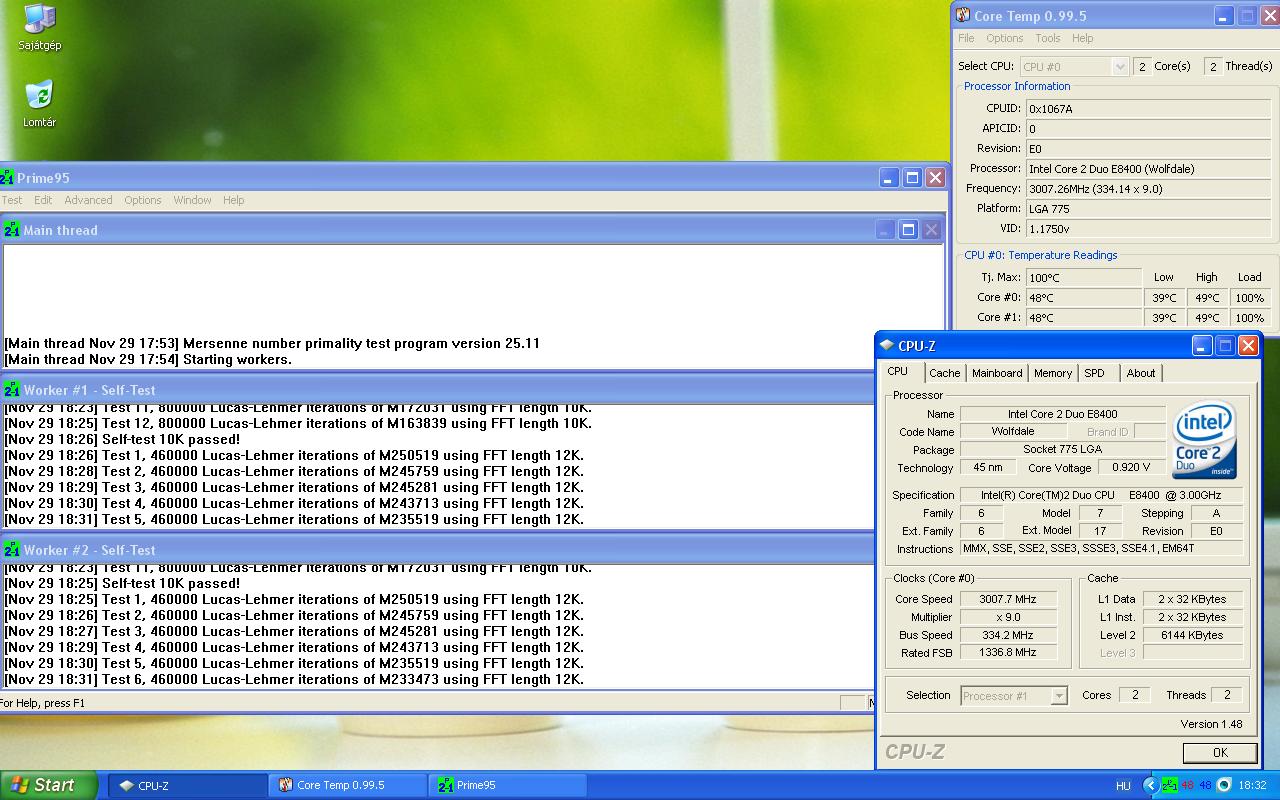The image size is (1280, 800).
Task: Click the VID field 1.1750v
Action: tap(1150, 228)
